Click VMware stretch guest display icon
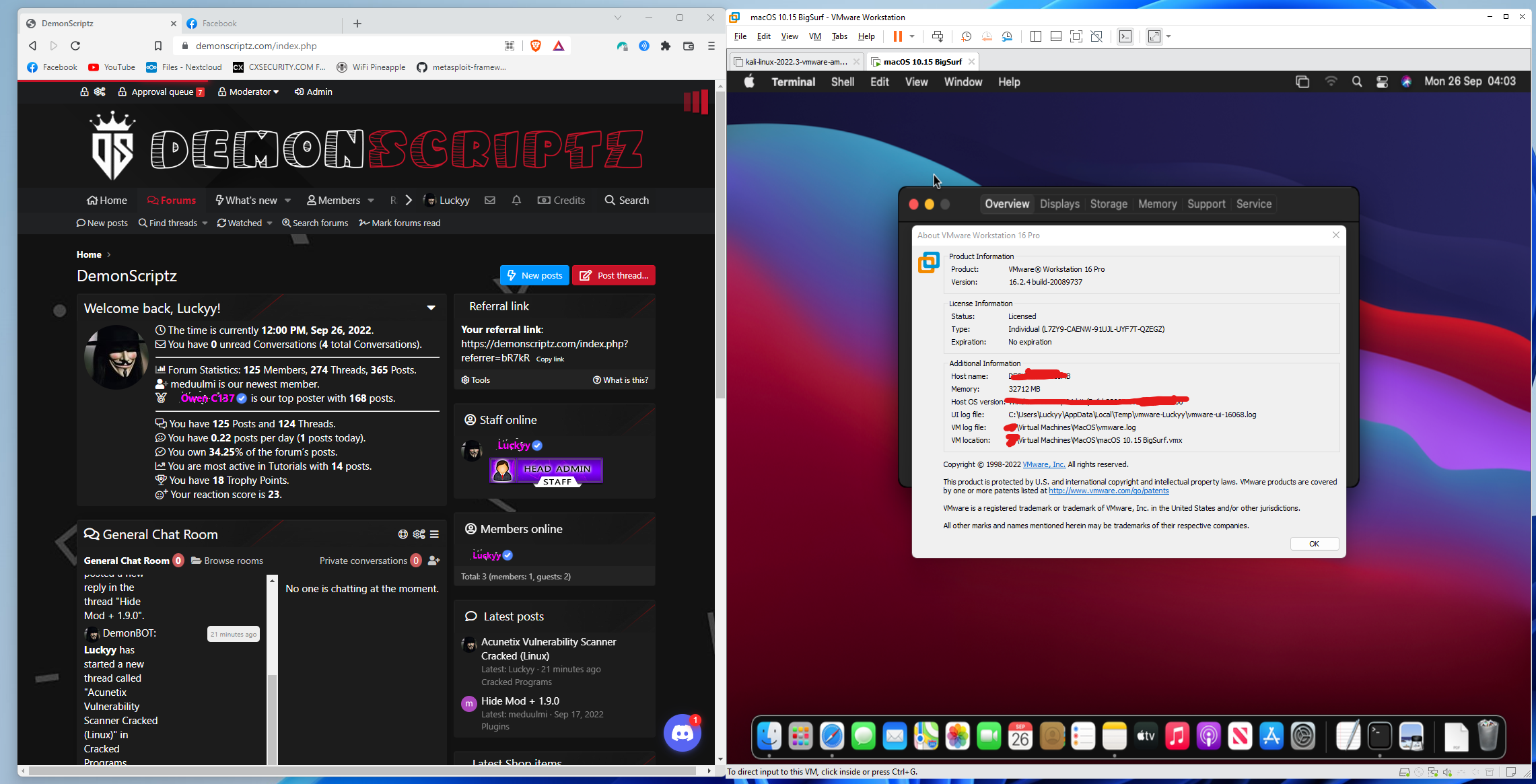1536x784 pixels. tap(1154, 36)
